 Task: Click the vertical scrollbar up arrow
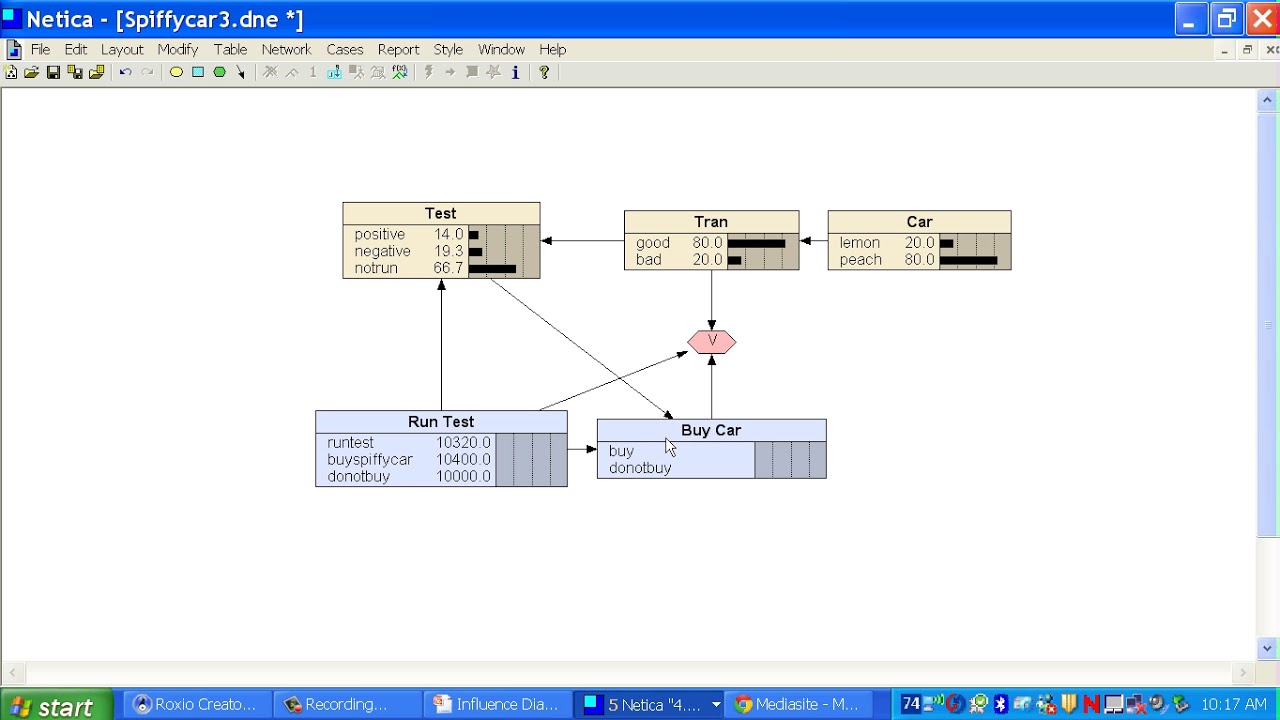click(x=1267, y=100)
